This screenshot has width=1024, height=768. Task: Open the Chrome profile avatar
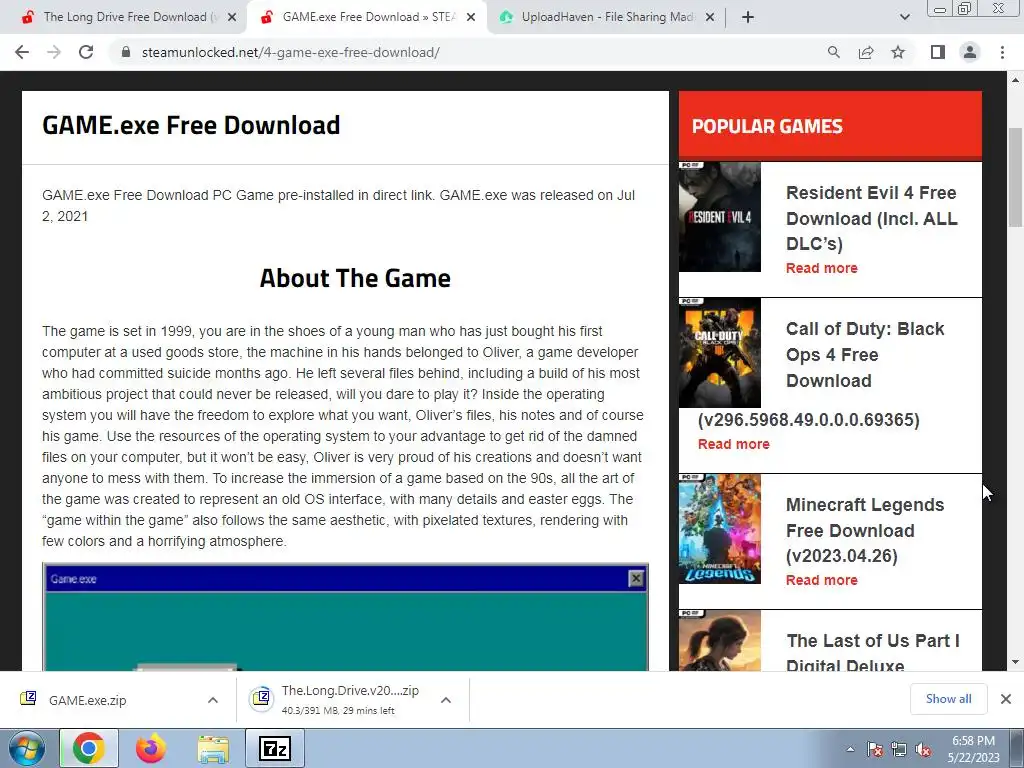970,52
